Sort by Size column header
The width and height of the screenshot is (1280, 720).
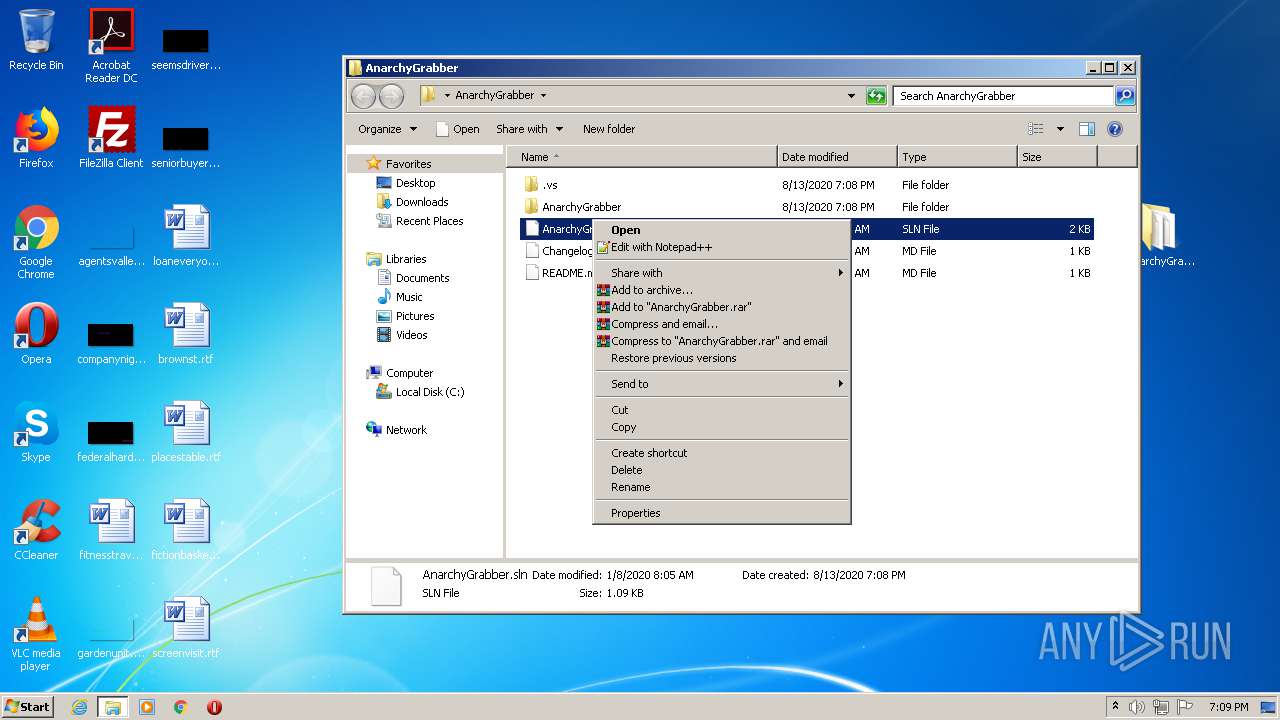1057,157
